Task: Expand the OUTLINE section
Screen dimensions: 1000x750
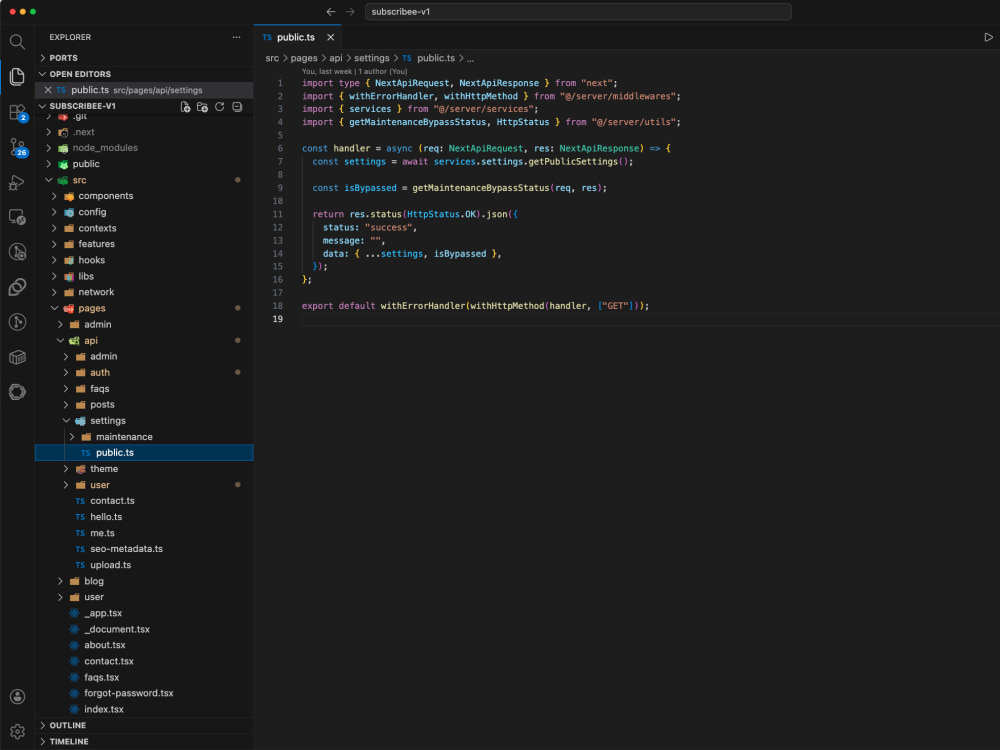Action: click(144, 725)
